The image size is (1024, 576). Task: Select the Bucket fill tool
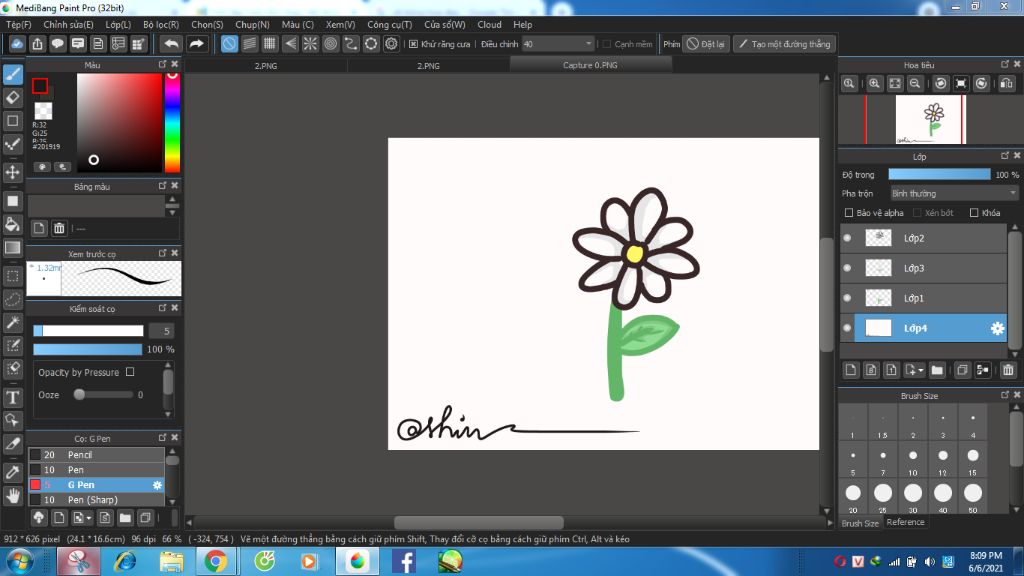point(12,224)
